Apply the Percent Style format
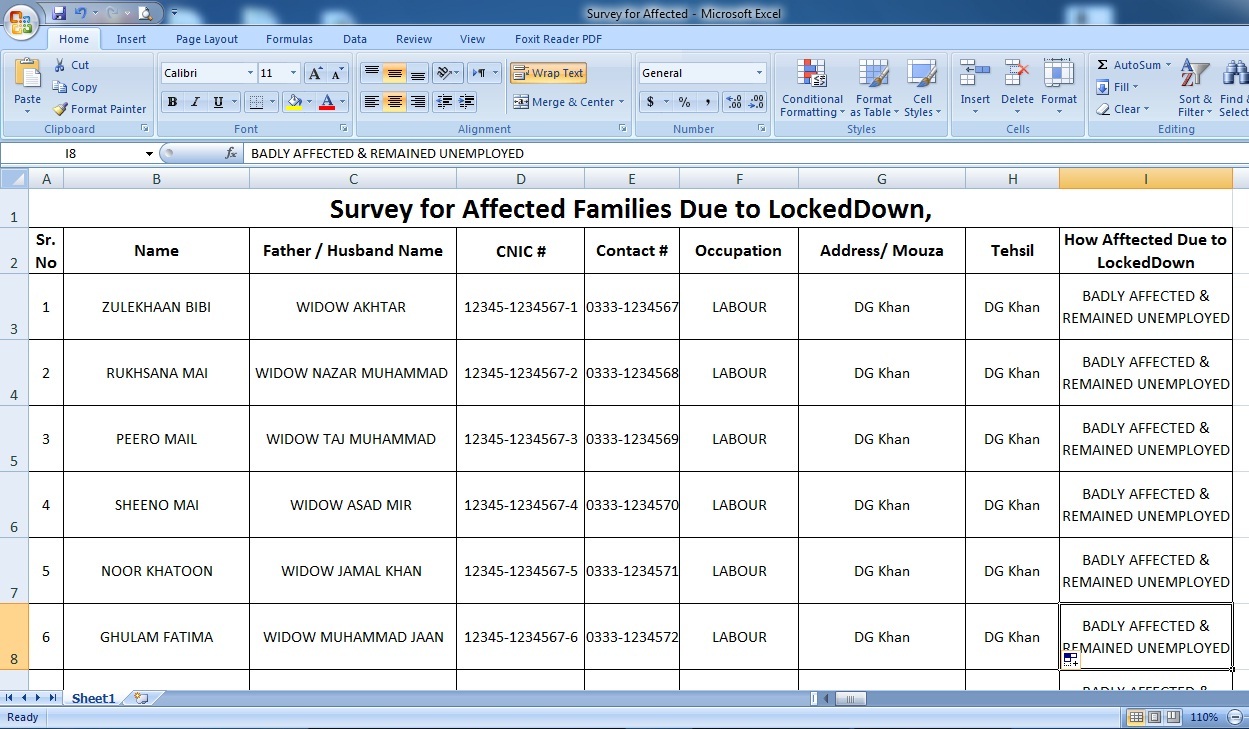 (683, 102)
